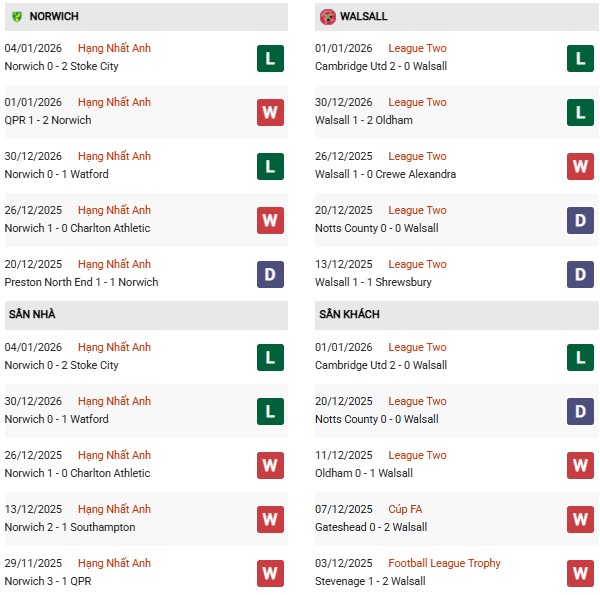This screenshot has height=595, width=600.
Task: Open the Cúp FA competition link
Action: coord(405,510)
